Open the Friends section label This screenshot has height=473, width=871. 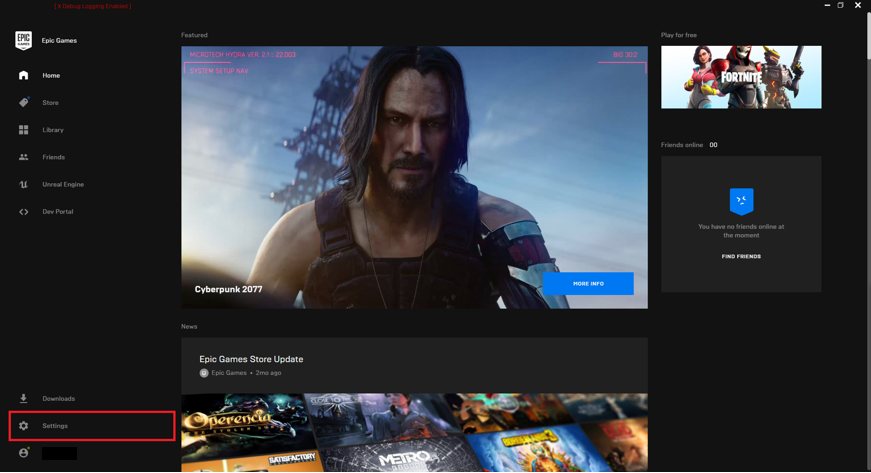(53, 157)
